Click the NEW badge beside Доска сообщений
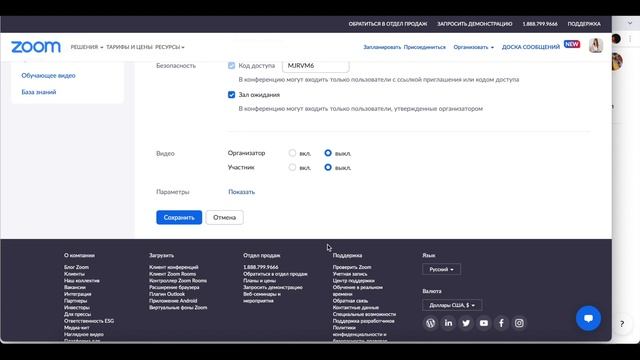The width and height of the screenshot is (640, 360). tap(572, 44)
